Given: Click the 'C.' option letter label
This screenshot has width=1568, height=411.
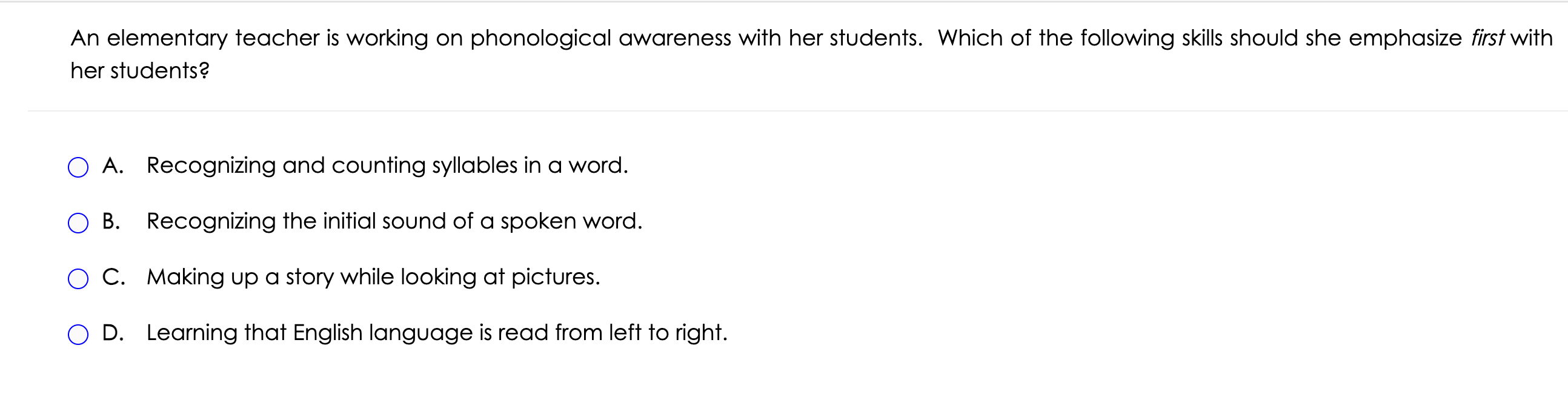Looking at the screenshot, I should coord(114,277).
